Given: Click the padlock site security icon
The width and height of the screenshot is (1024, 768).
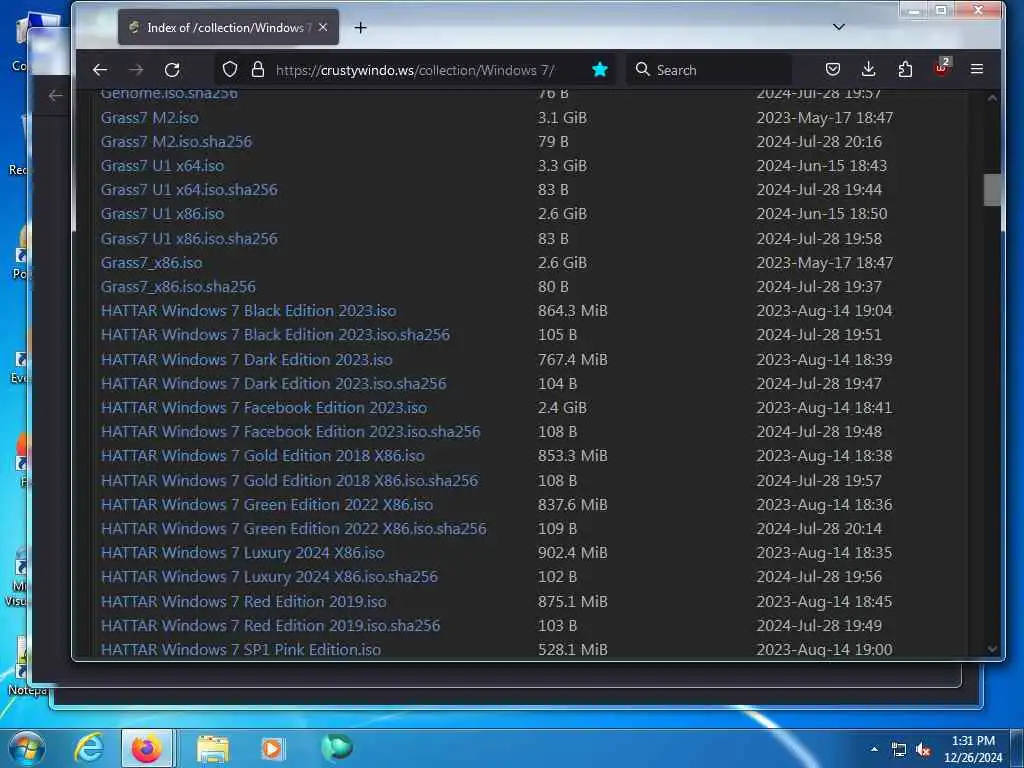Looking at the screenshot, I should click(258, 70).
